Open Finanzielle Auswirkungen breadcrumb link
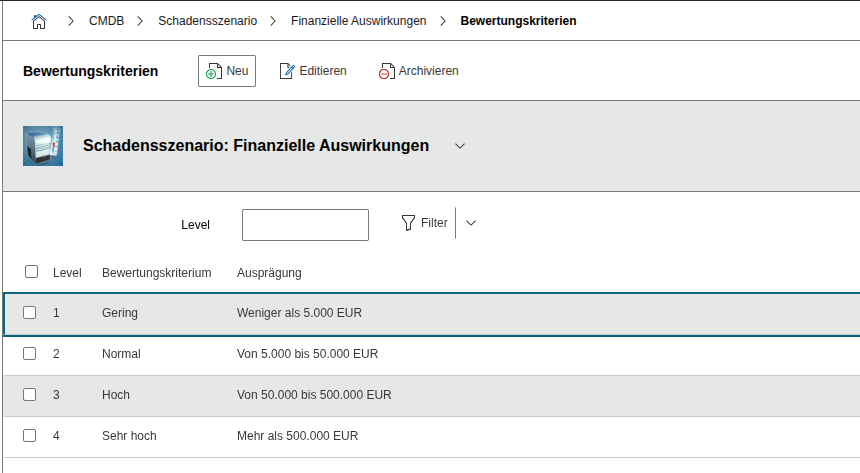 coord(358,20)
